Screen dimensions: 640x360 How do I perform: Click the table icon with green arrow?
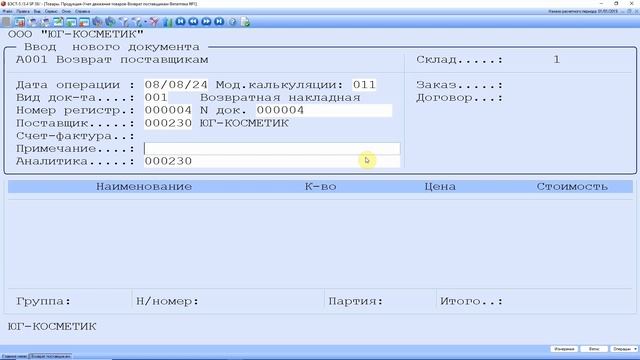tap(58, 22)
